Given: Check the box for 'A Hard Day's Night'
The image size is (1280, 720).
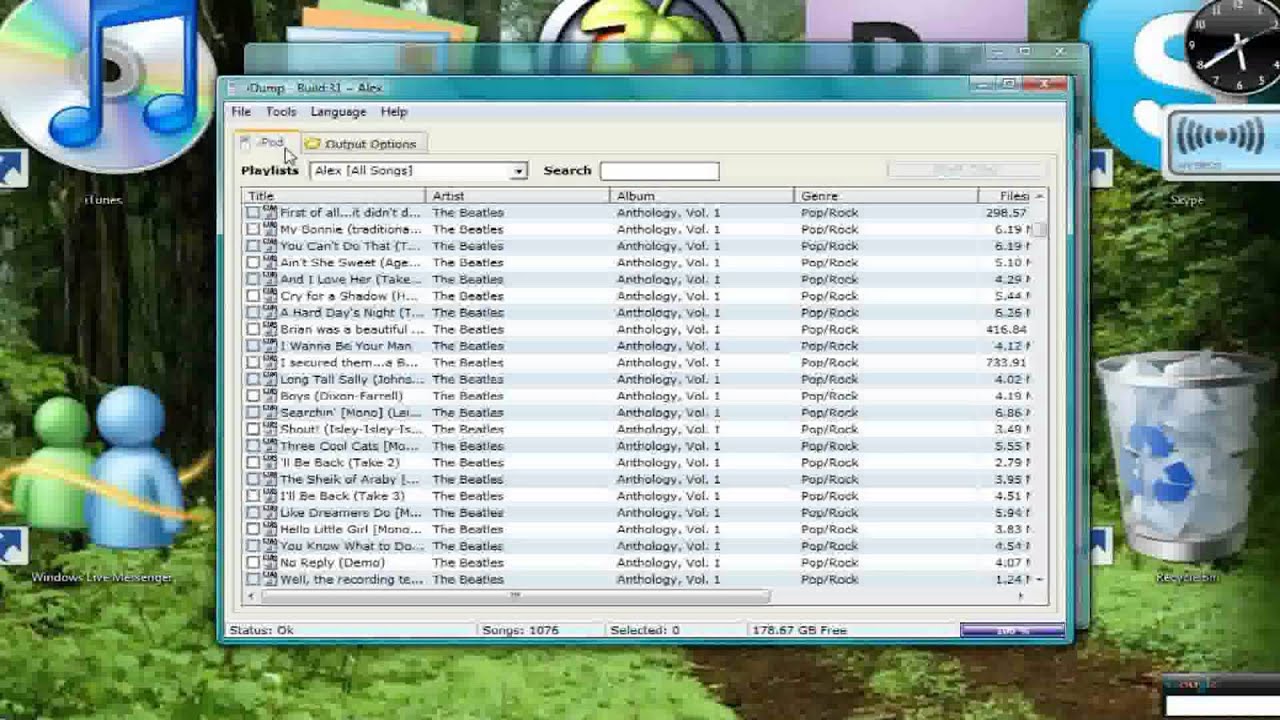Looking at the screenshot, I should [253, 313].
